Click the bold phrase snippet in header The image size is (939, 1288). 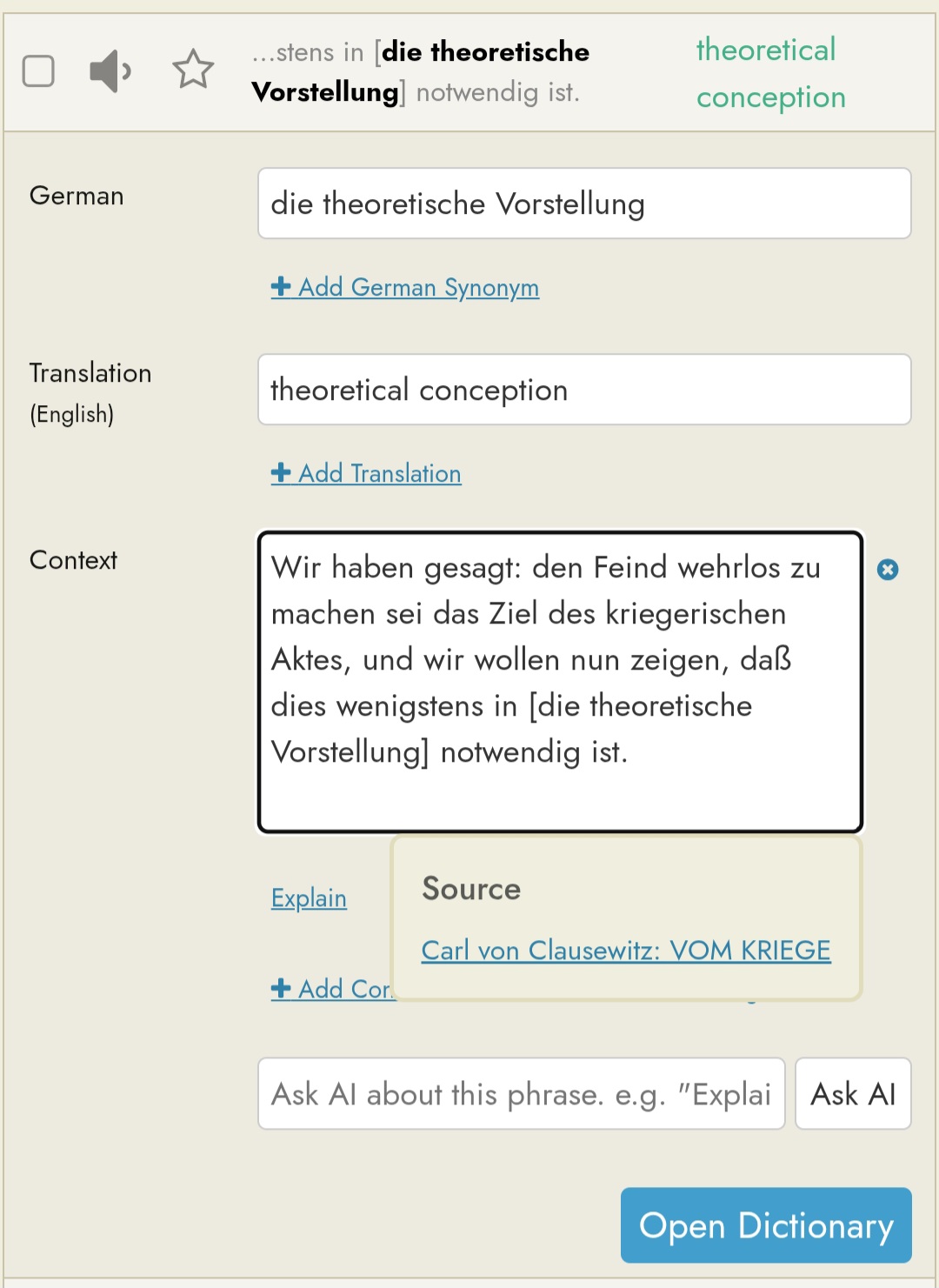coord(420,71)
